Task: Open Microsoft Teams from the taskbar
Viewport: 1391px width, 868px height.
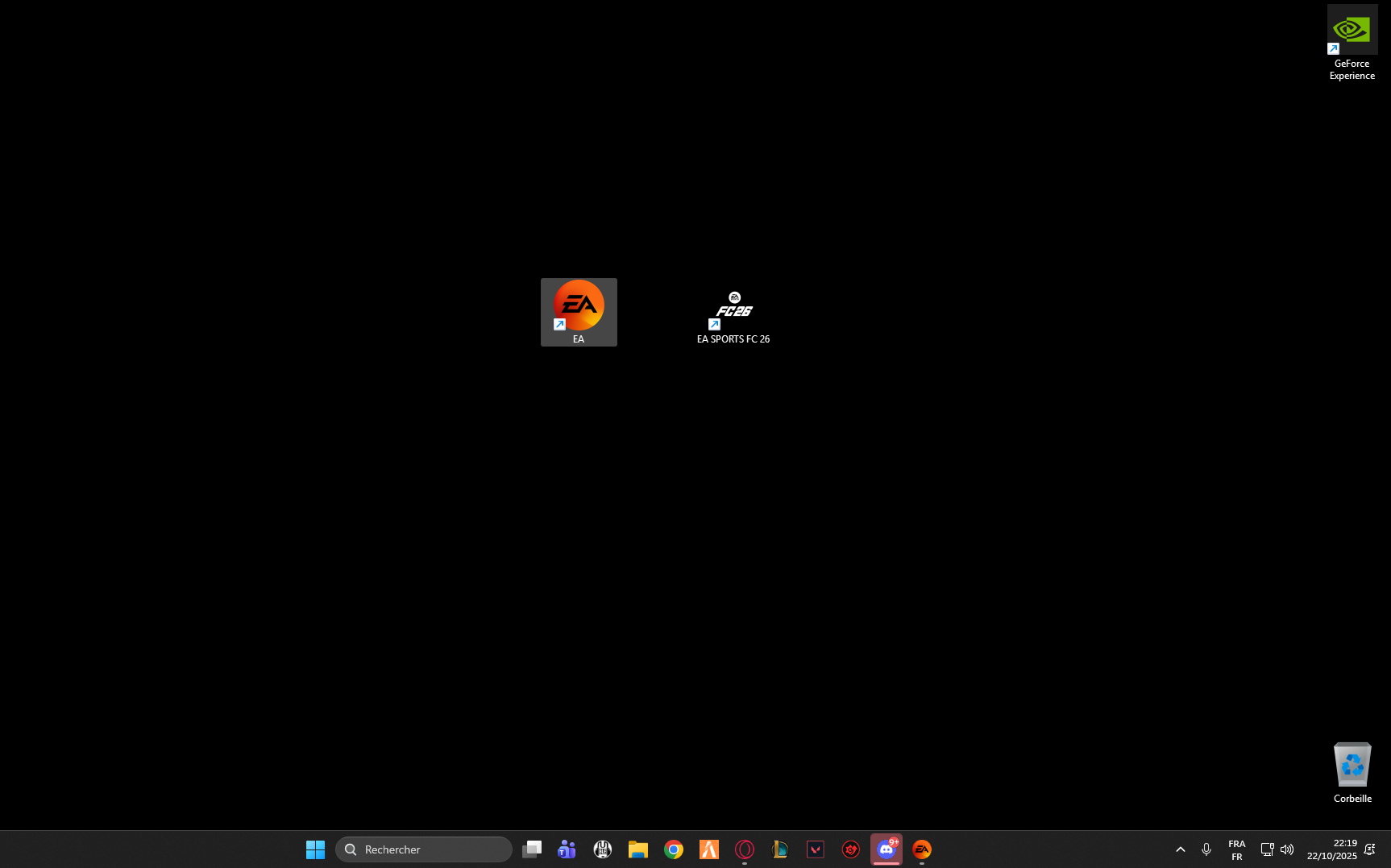Action: [567, 849]
